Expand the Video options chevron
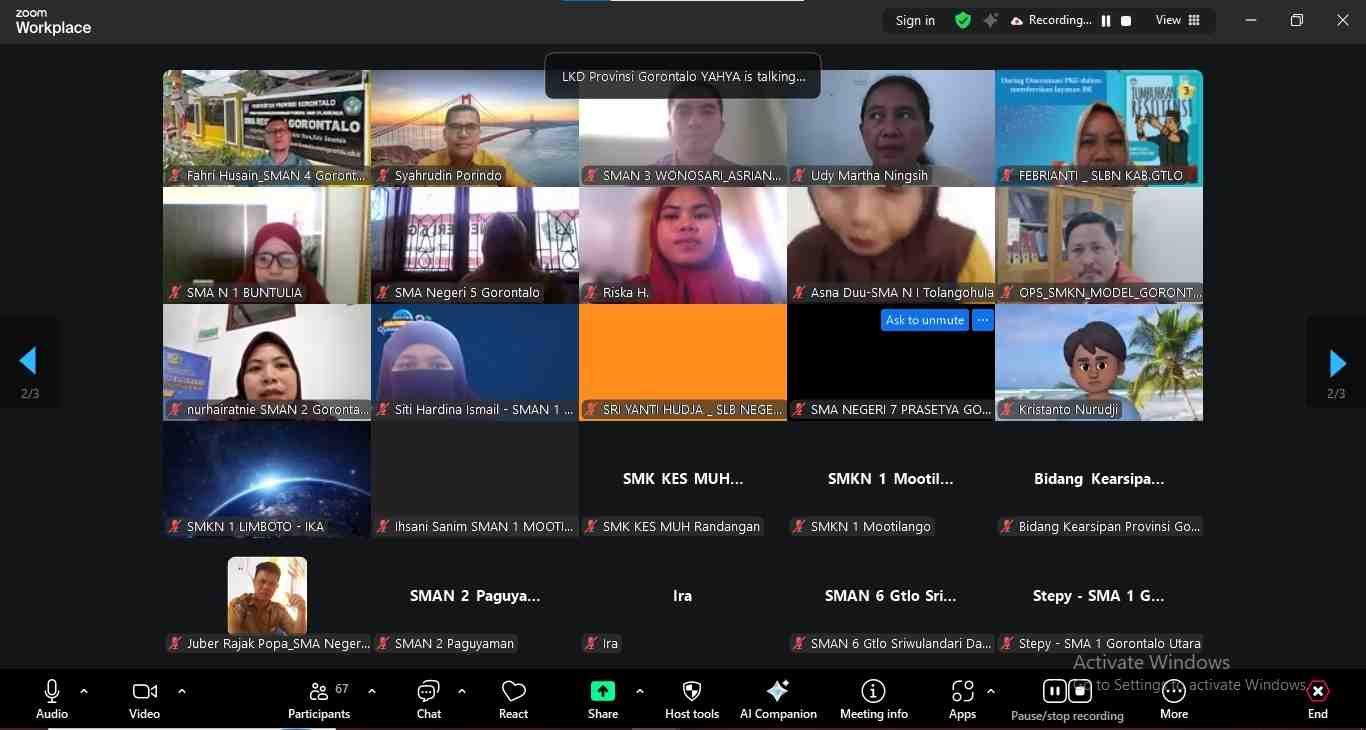This screenshot has height=730, width=1366. pos(182,691)
